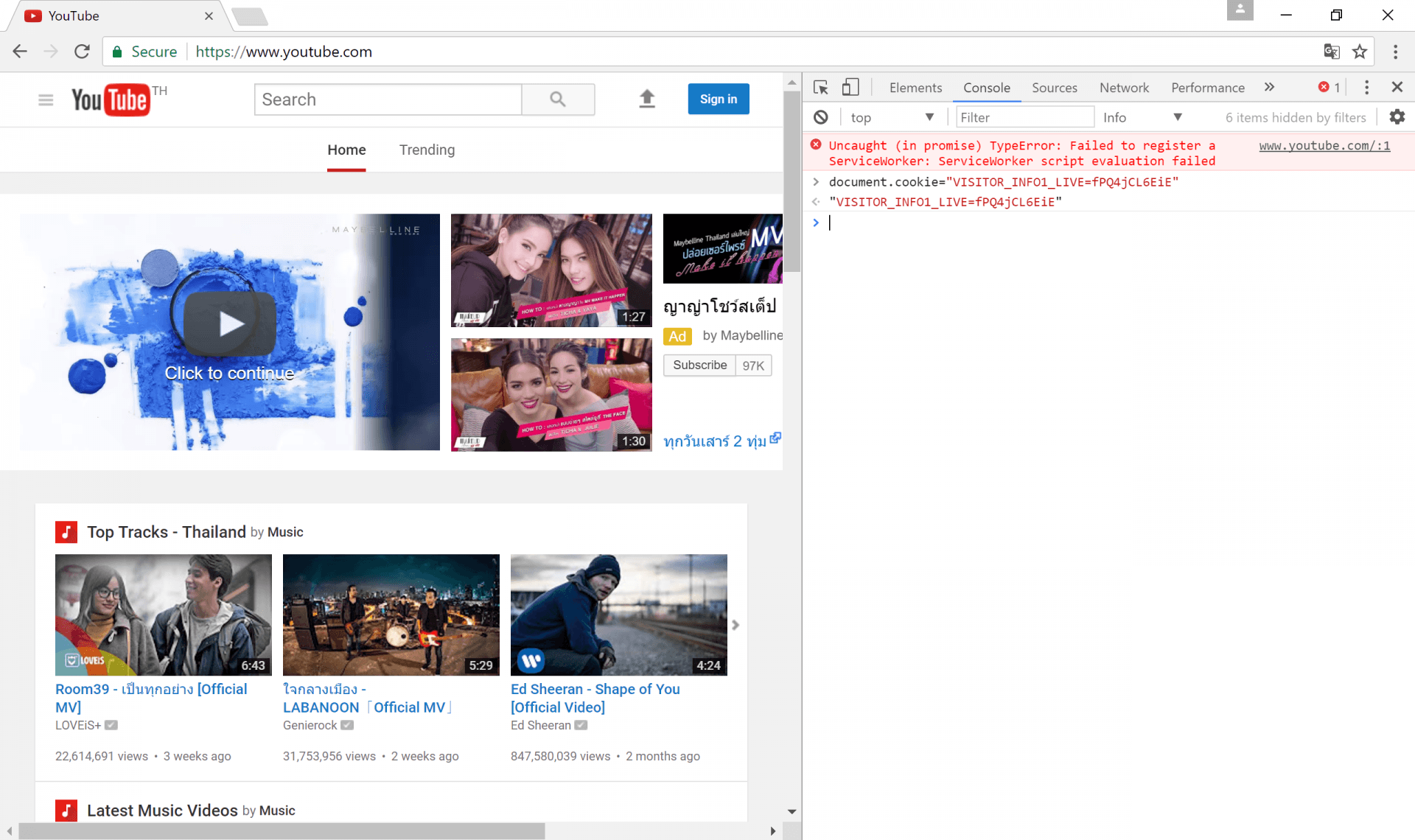
Task: Click the YouTube logo
Action: pyautogui.click(x=111, y=99)
